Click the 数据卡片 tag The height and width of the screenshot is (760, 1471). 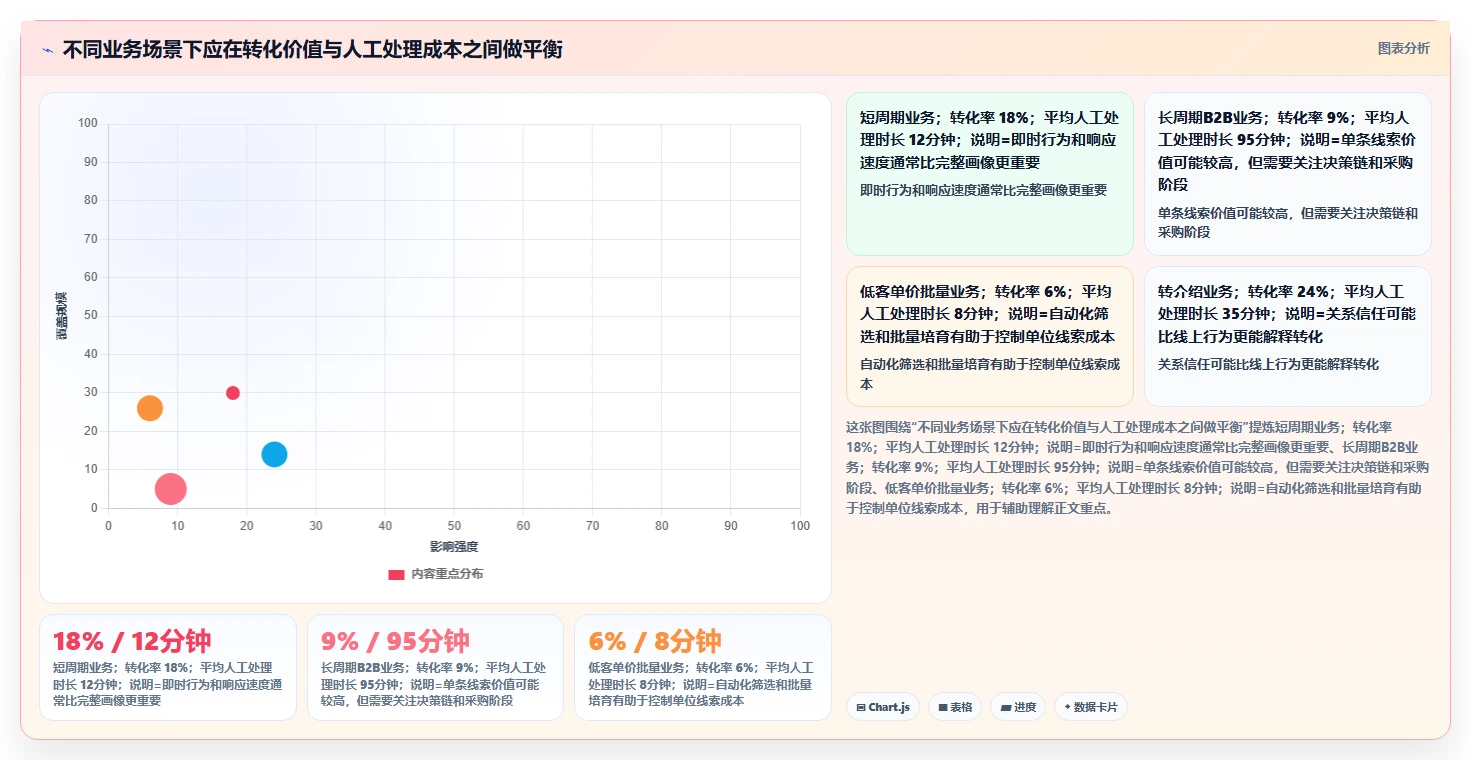(x=1091, y=707)
